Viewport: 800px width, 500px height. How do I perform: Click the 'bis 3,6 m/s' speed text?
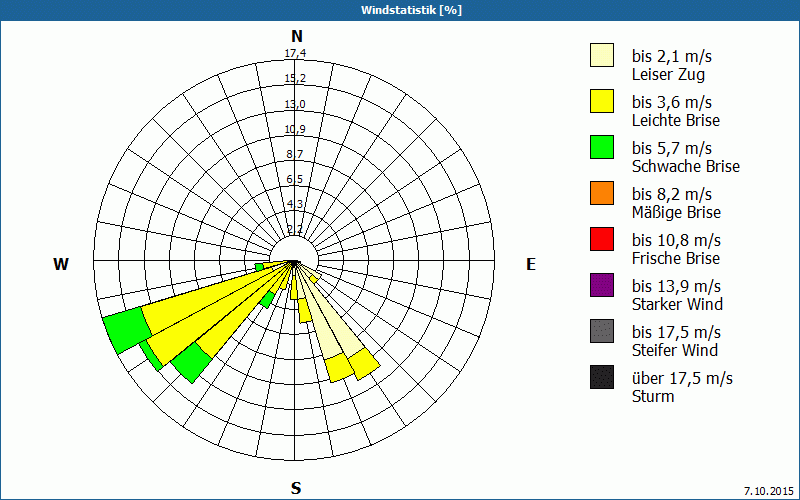(x=672, y=102)
